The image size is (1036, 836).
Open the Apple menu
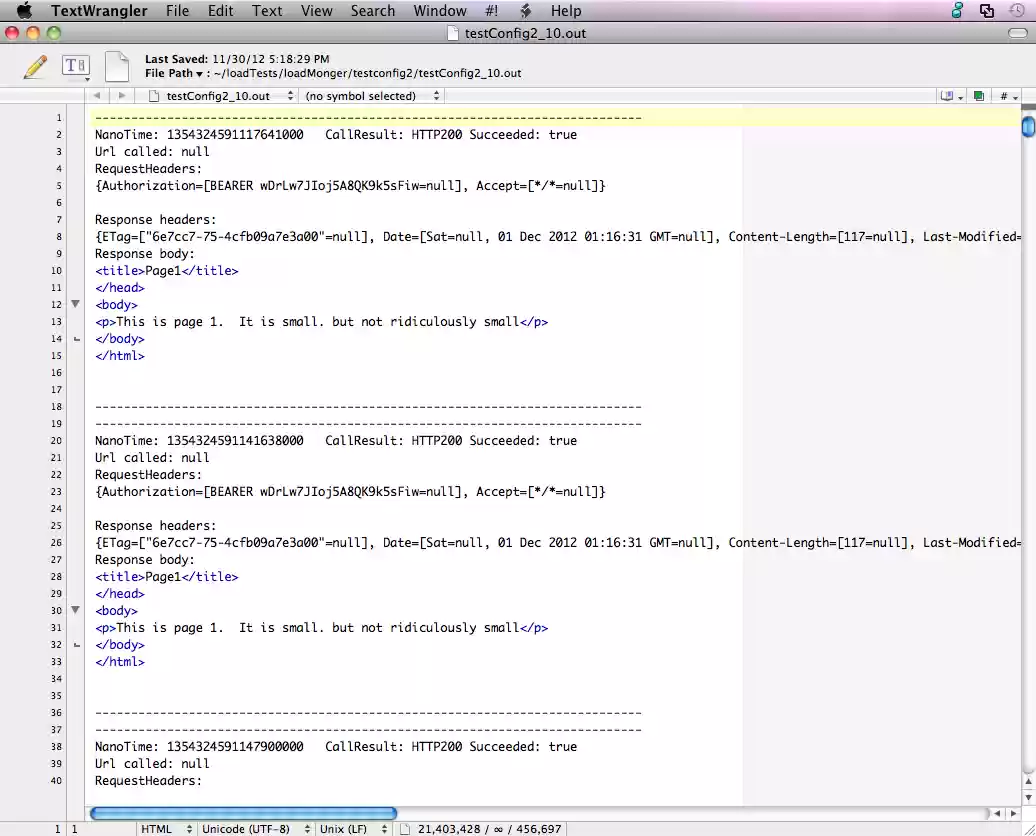pyautogui.click(x=24, y=11)
